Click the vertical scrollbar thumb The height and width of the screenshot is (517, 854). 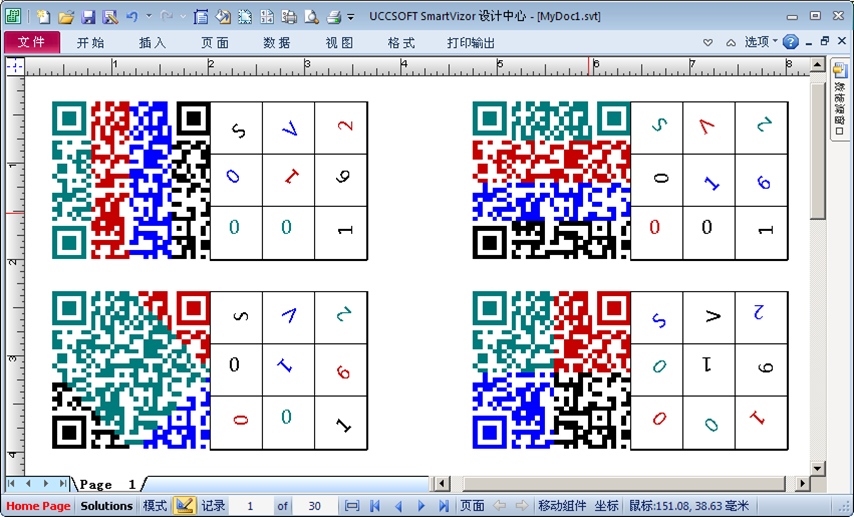click(818, 151)
